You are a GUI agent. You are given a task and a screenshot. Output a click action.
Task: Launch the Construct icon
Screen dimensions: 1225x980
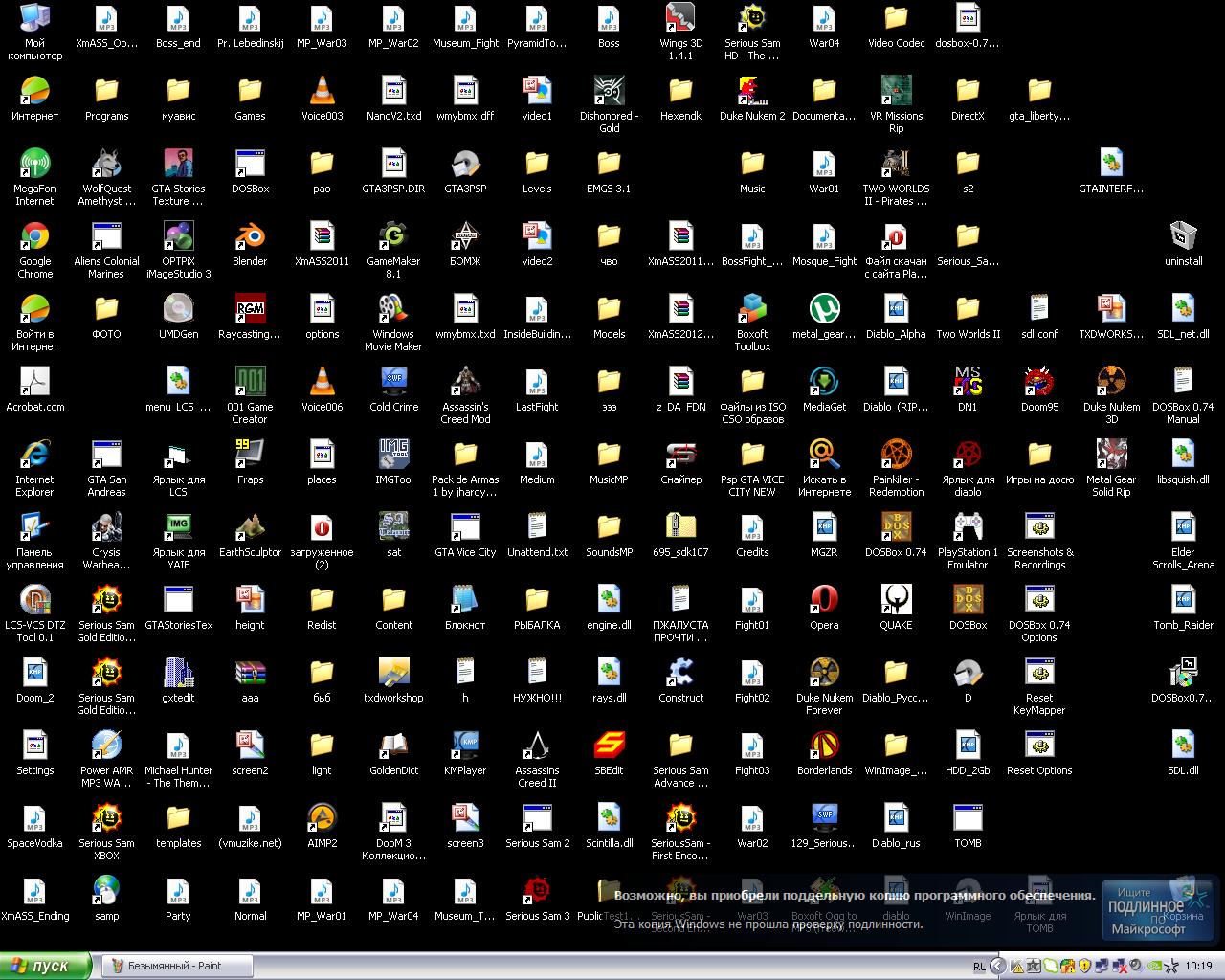tap(680, 672)
